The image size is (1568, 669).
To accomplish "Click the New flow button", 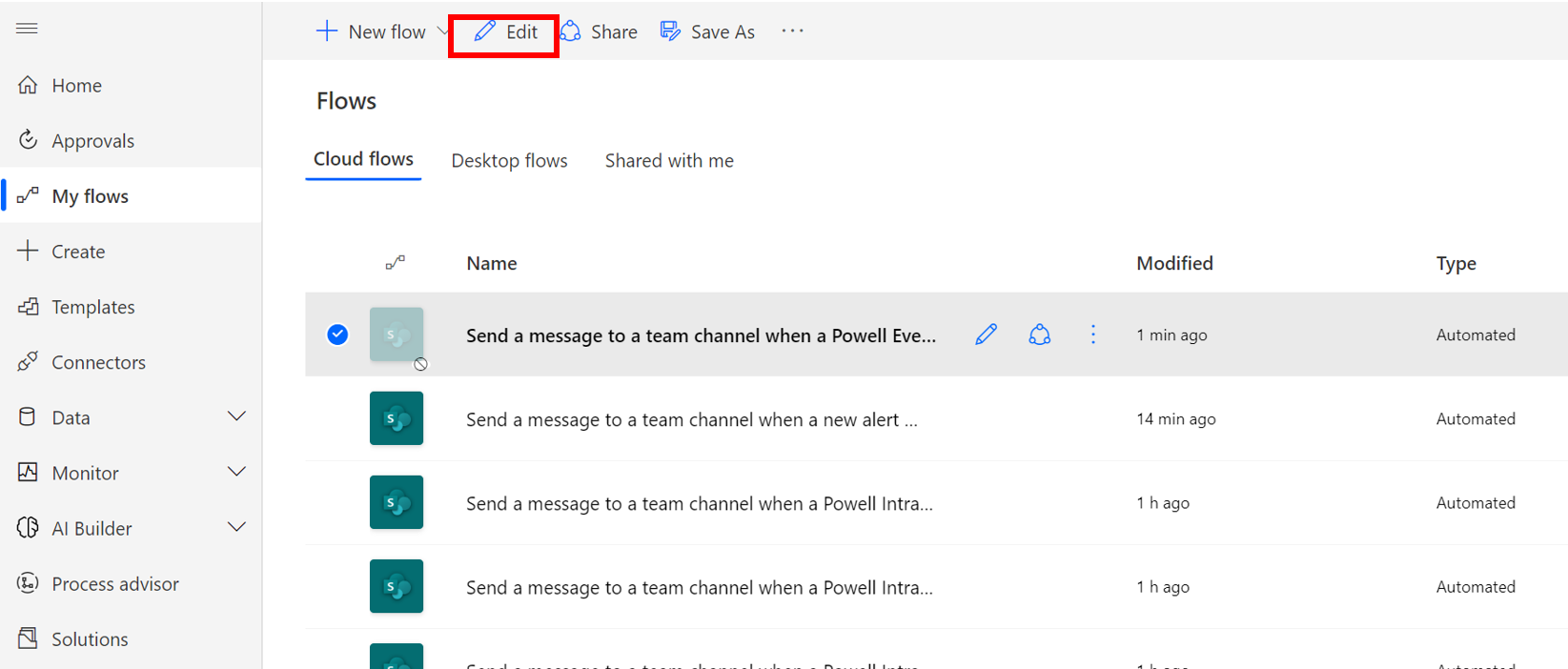I will (371, 31).
